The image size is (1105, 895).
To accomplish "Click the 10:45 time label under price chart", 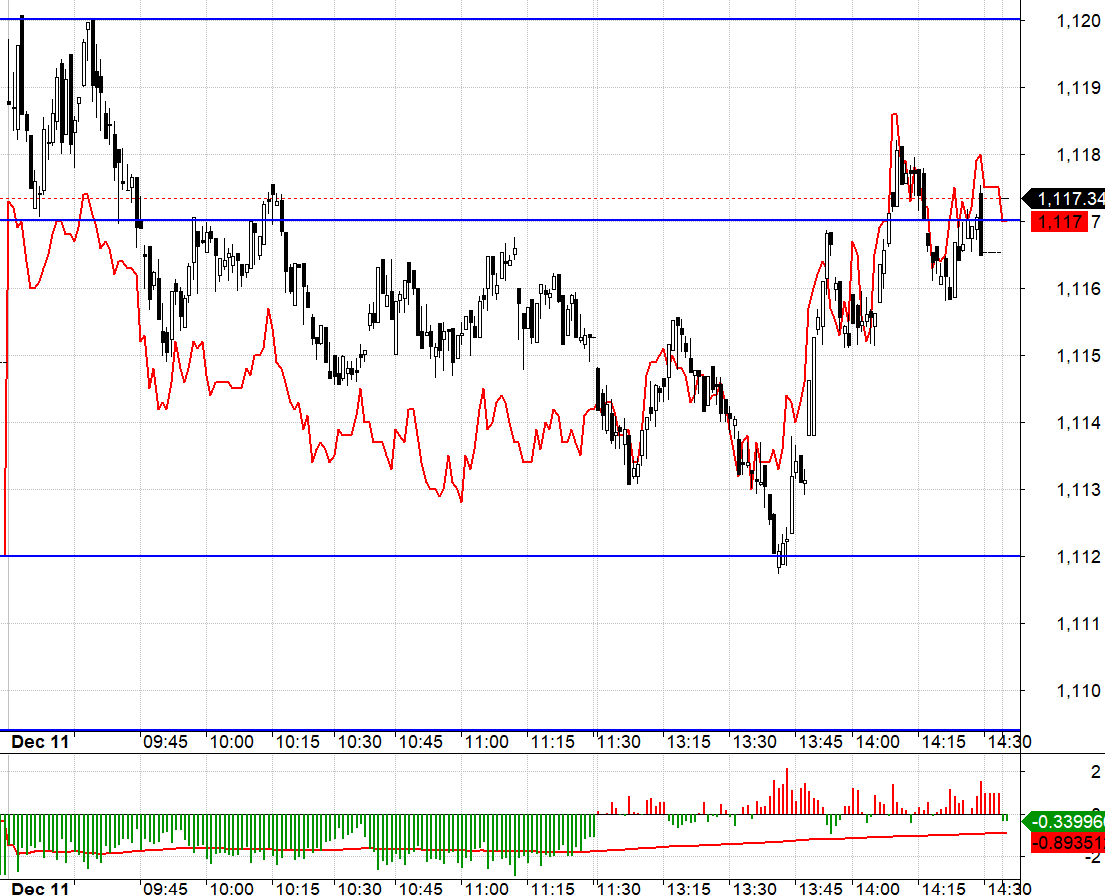I will pos(421,741).
